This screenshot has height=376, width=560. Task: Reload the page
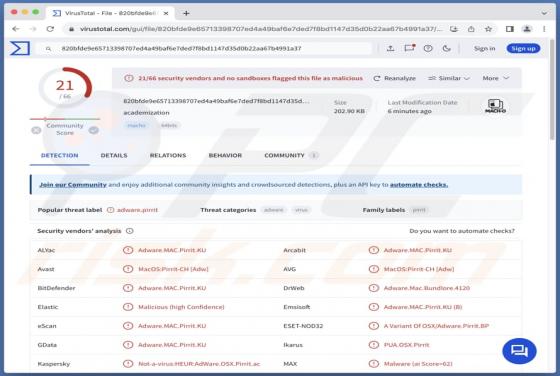tap(50, 29)
